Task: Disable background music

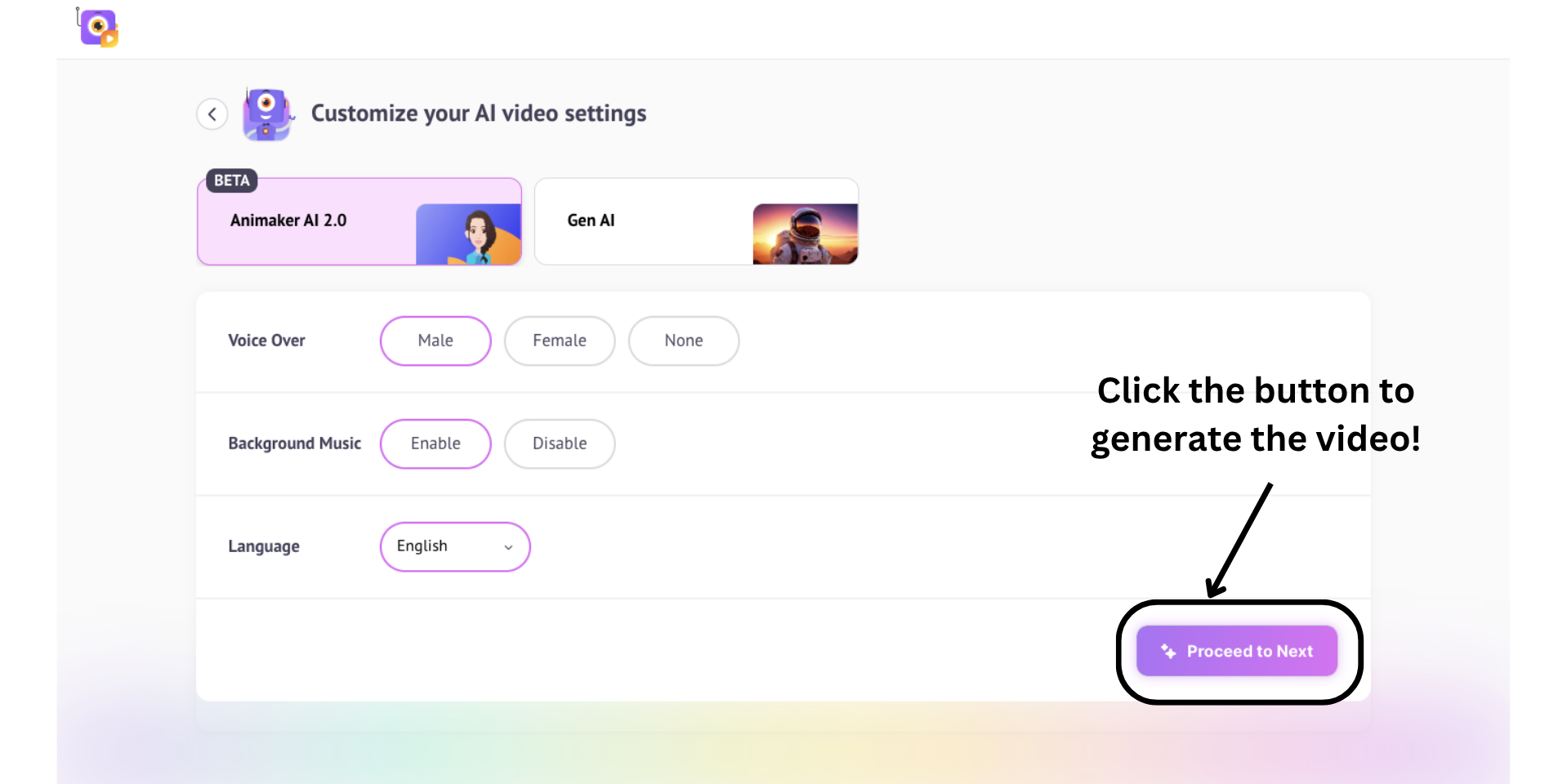Action: click(560, 443)
